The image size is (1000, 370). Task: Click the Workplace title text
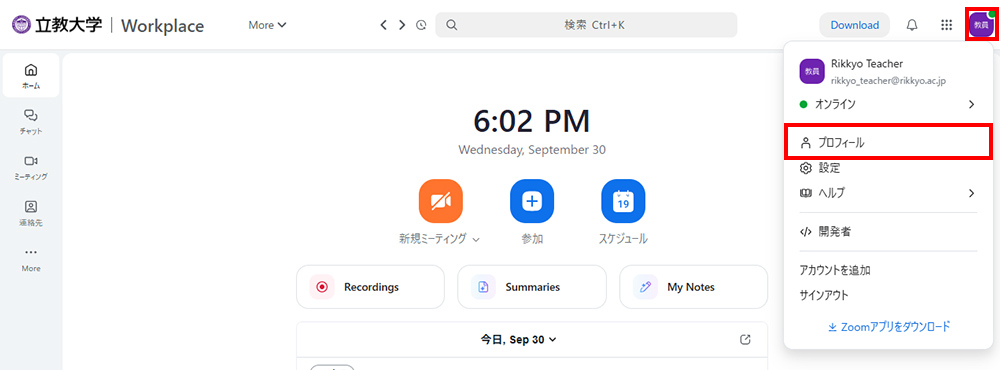pos(163,26)
